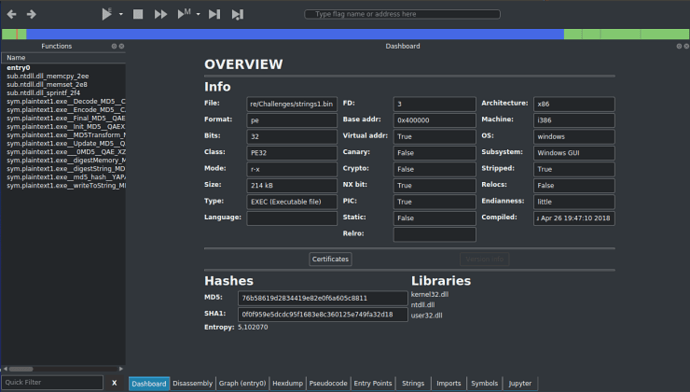Image resolution: width=690 pixels, height=392 pixels.
Task: Select the md5_hash function row
Action: pos(64,177)
